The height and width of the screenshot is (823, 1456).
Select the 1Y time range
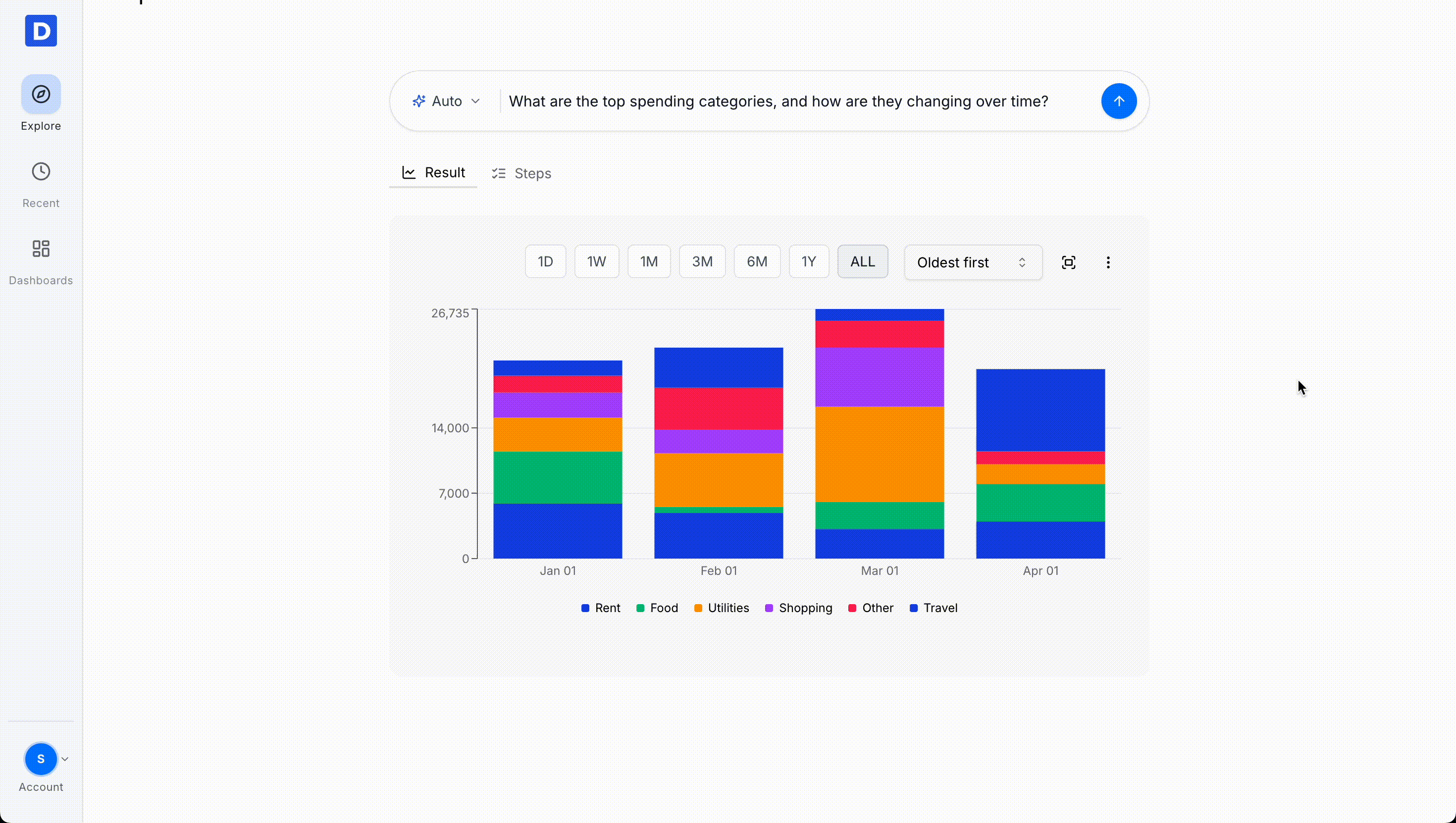[x=808, y=261]
